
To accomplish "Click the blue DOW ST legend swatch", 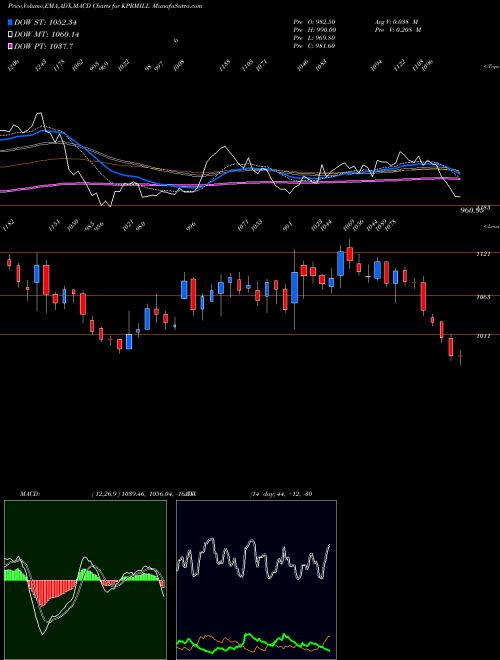I will point(11,22).
